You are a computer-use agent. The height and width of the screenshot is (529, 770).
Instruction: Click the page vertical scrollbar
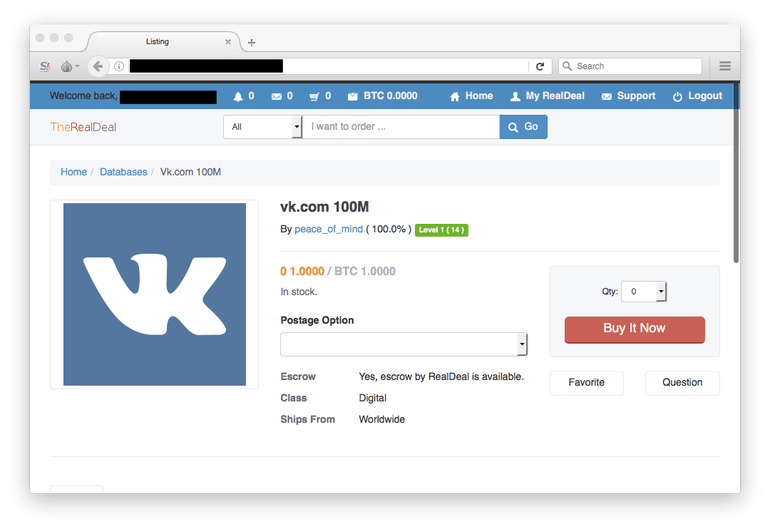(x=736, y=172)
